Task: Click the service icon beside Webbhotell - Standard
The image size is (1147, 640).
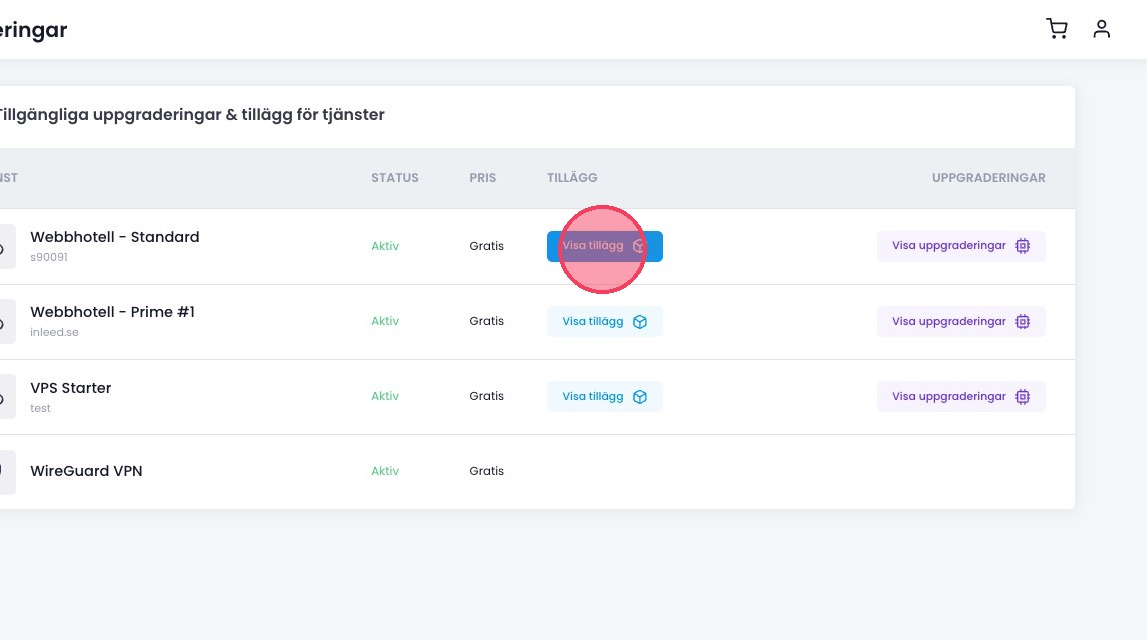Action: [x=5, y=246]
